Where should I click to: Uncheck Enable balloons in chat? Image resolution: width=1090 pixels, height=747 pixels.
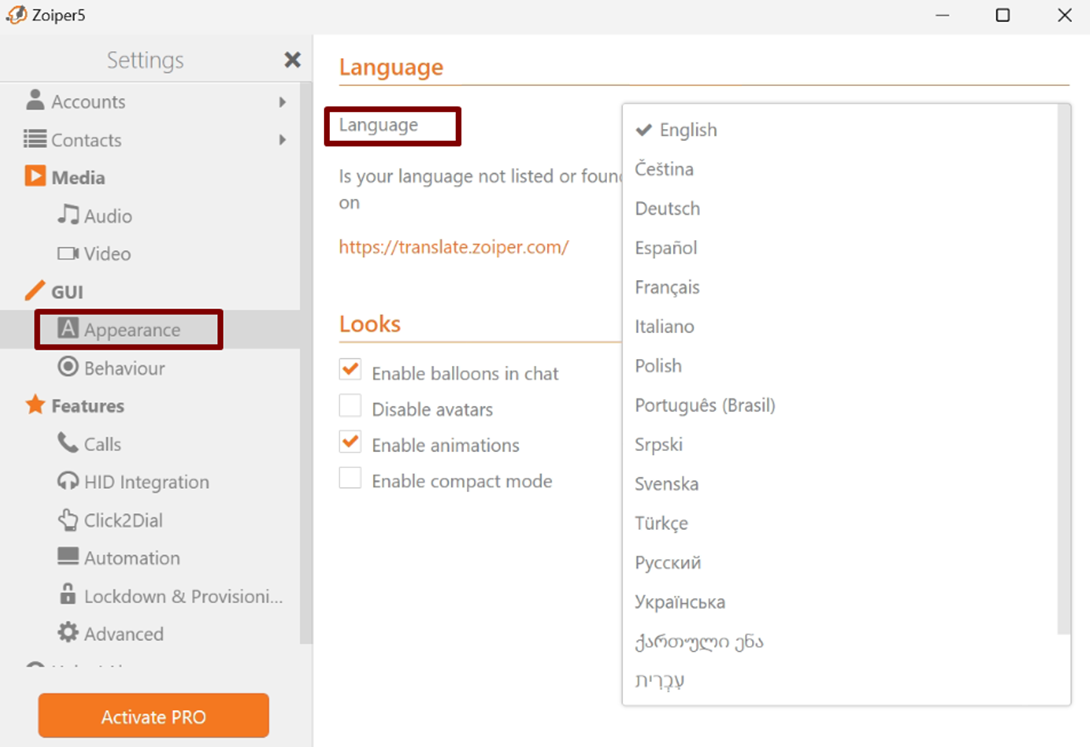pos(350,370)
